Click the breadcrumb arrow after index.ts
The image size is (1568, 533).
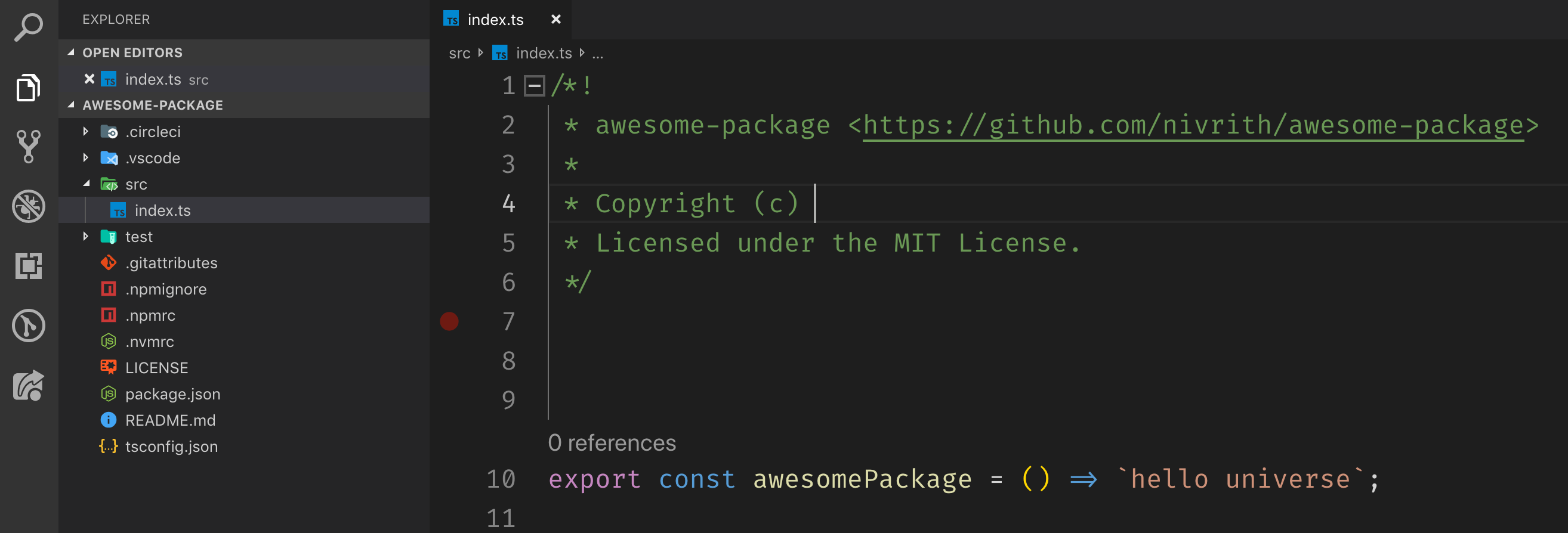coord(582,53)
